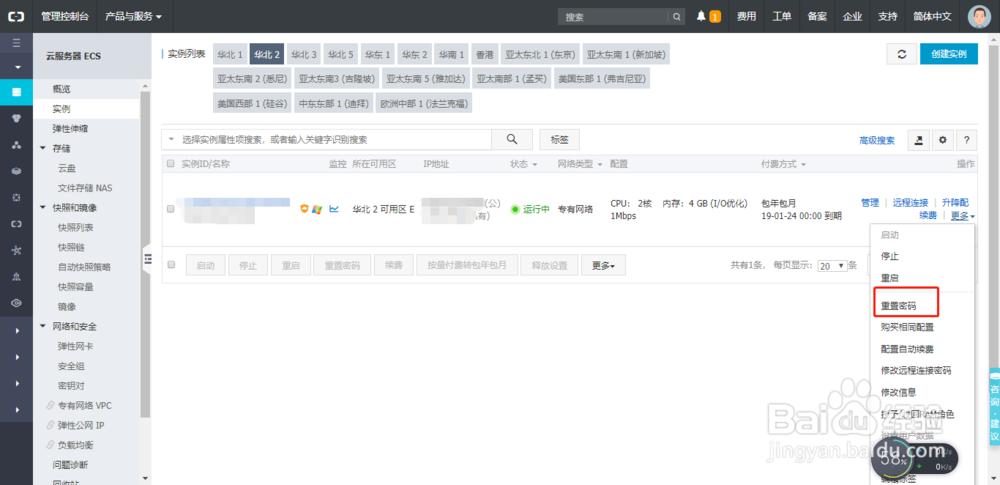1000x485 pixels.
Task: Select the highlighted ECS server icon in dark sidebar
Action: click(x=17, y=92)
